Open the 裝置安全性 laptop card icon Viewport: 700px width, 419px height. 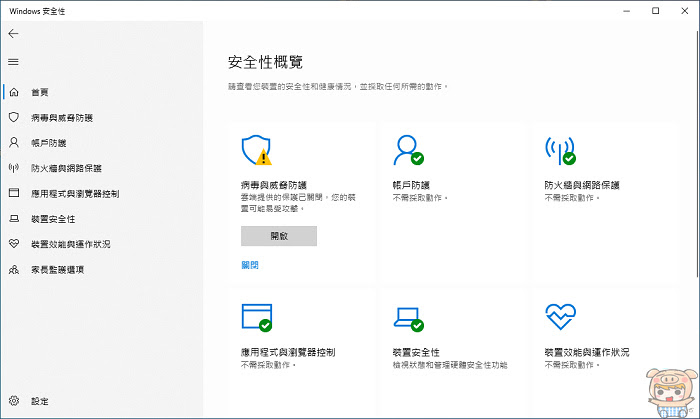pos(408,319)
